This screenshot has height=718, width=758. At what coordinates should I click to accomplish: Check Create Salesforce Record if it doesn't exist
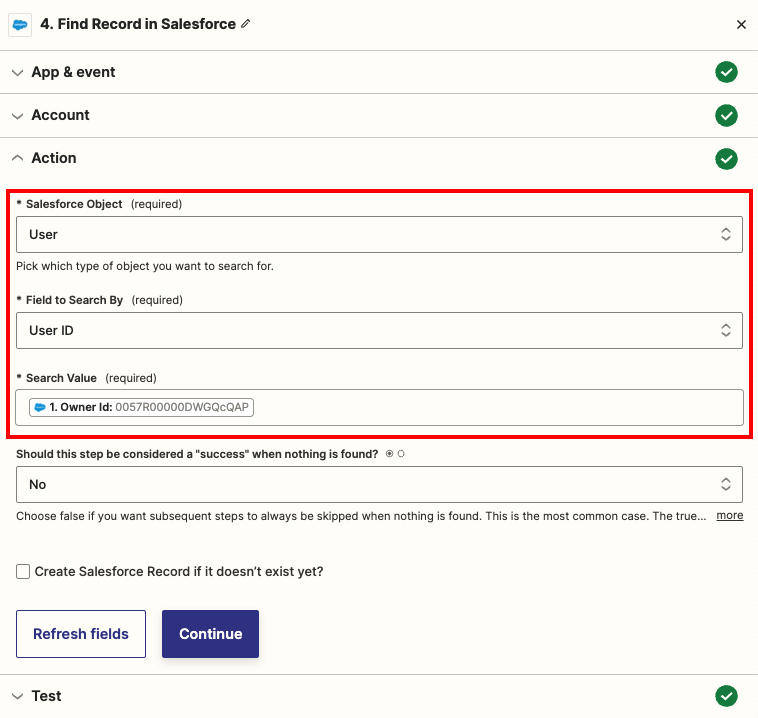coord(23,571)
